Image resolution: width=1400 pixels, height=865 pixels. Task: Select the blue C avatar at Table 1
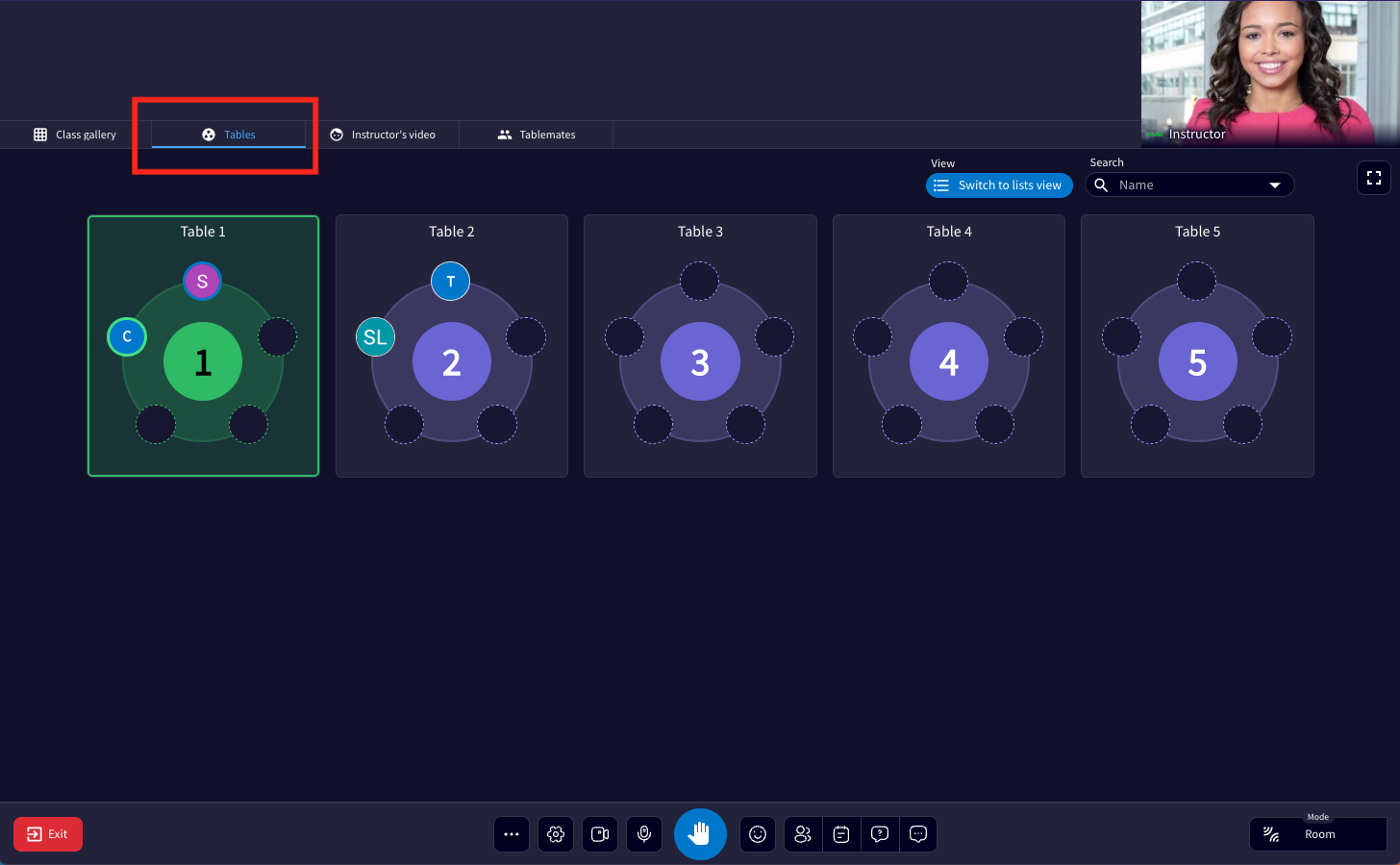pos(127,336)
